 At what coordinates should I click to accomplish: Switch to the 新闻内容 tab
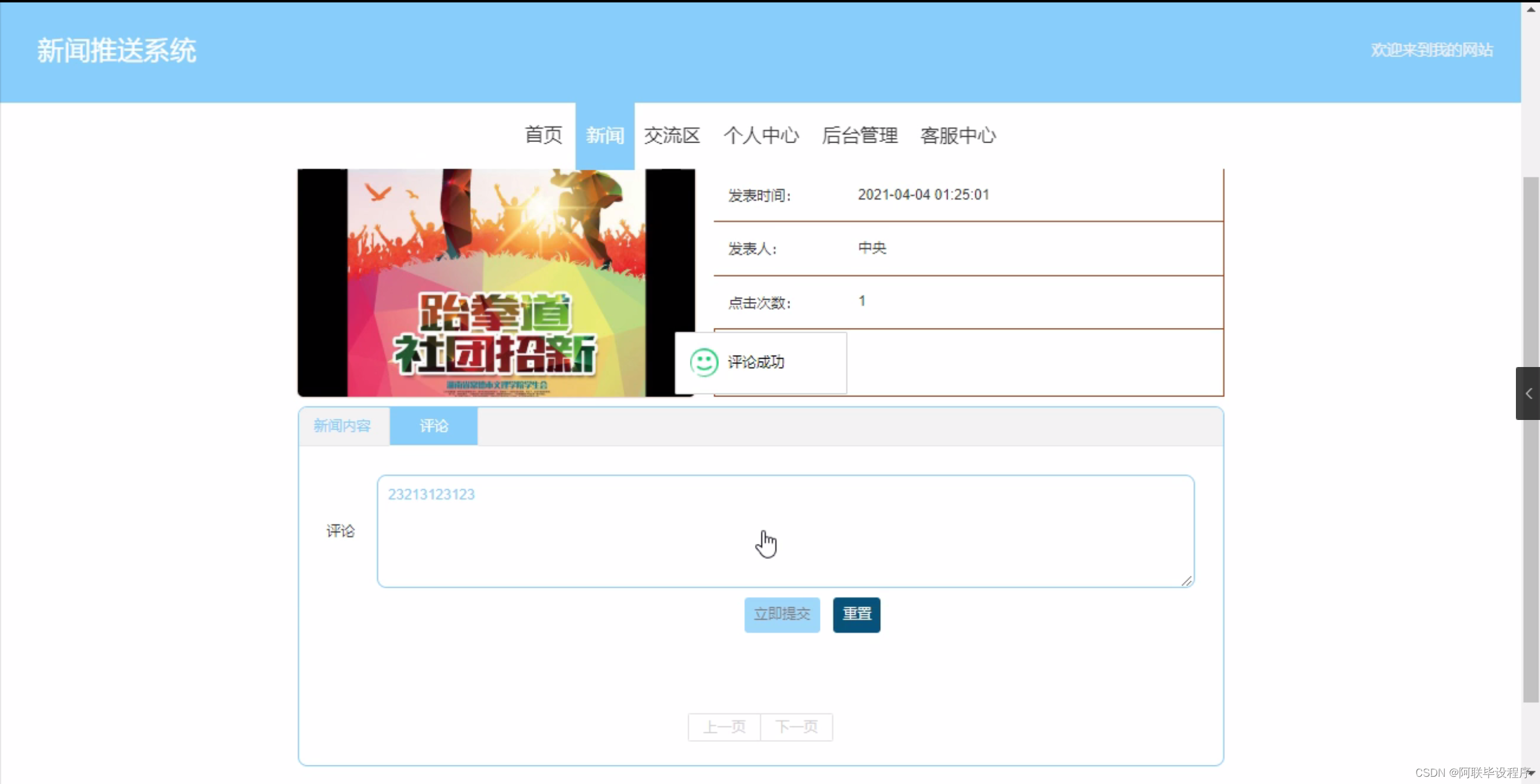(342, 426)
